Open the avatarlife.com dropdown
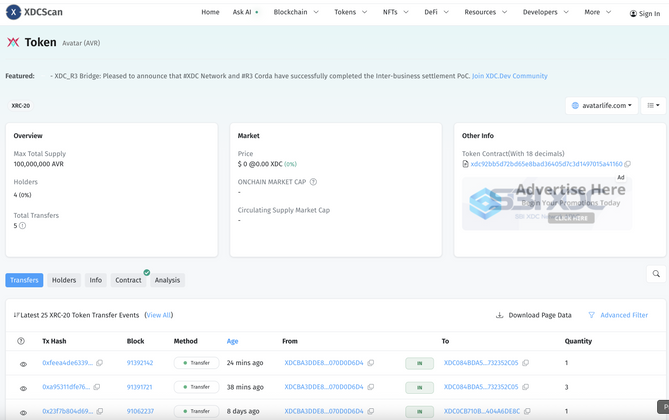The image size is (669, 420). (602, 105)
